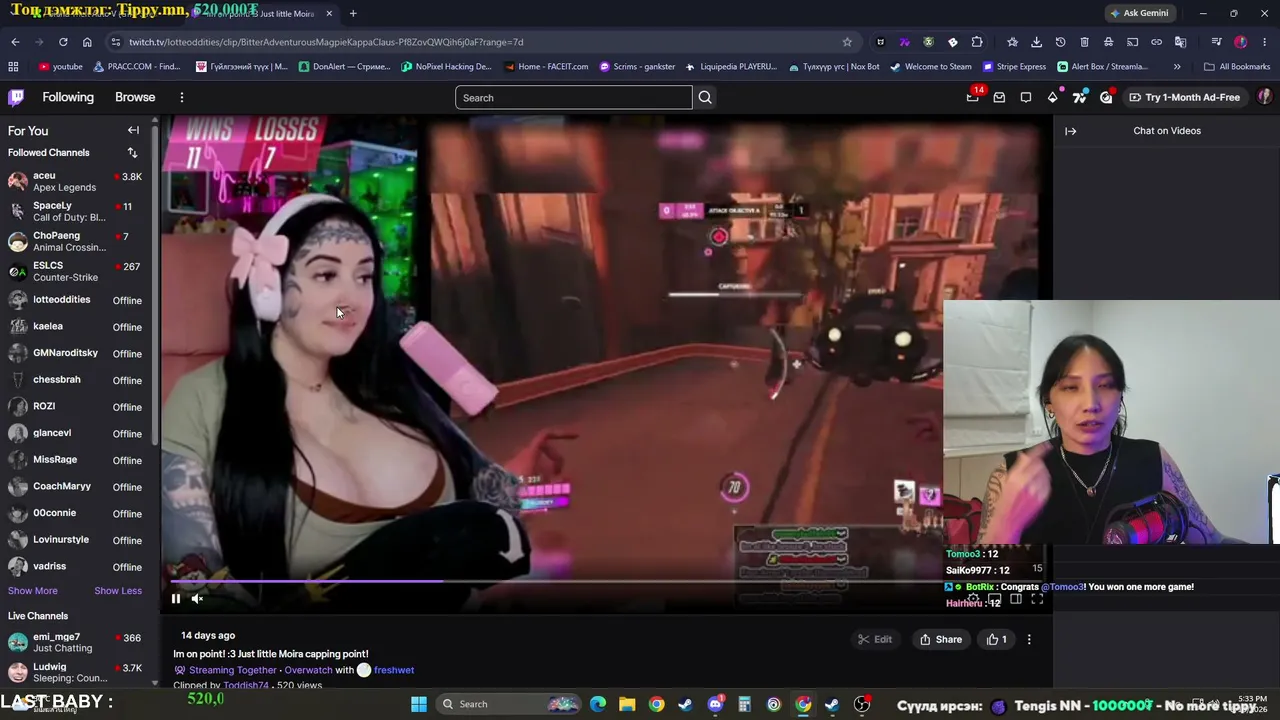The image size is (1280, 720).
Task: Open the Streaming Together link
Action: pos(232,670)
